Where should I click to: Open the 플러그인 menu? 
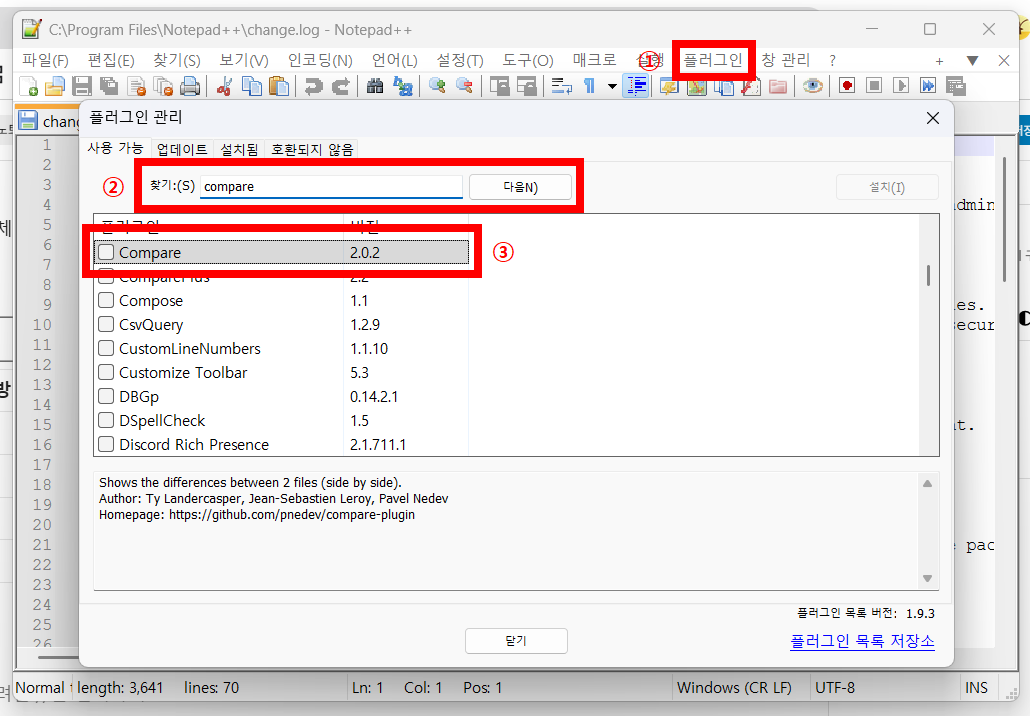(x=713, y=60)
